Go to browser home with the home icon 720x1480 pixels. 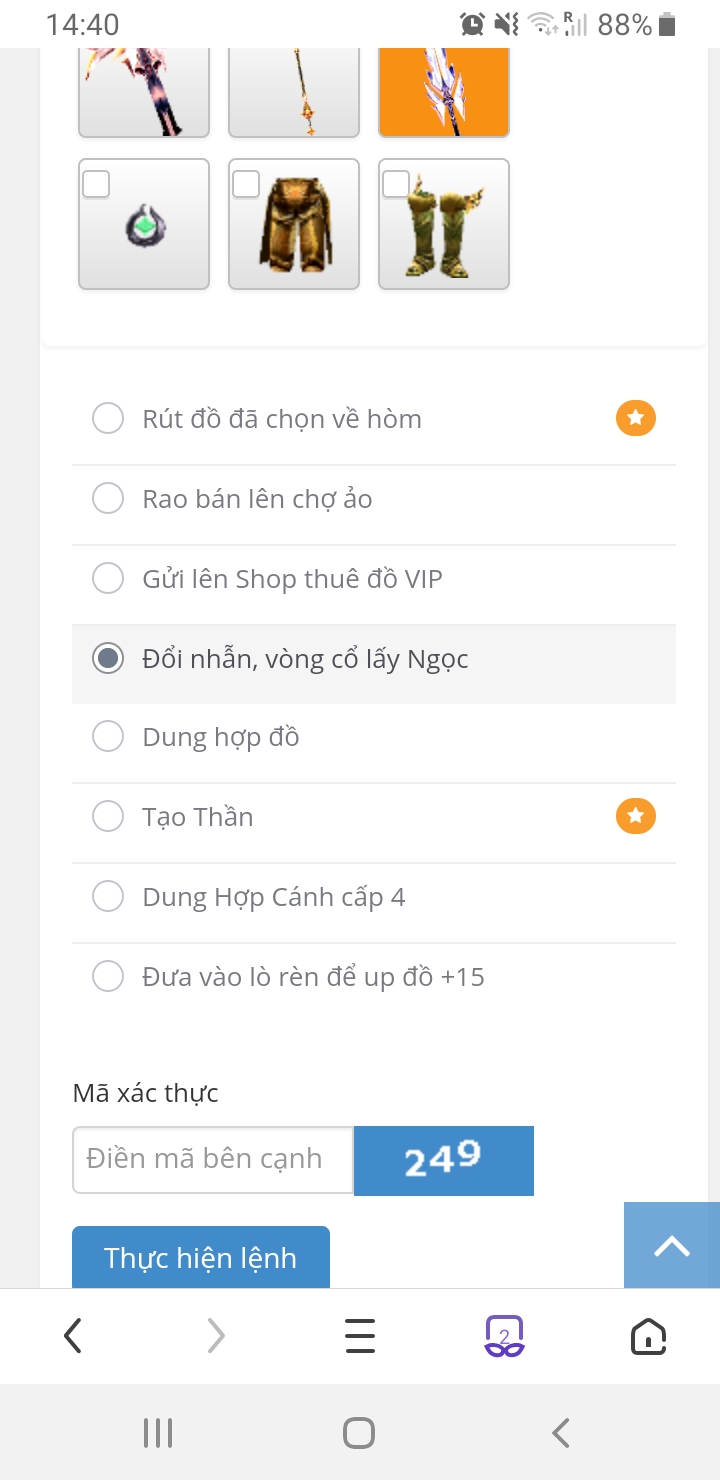tap(648, 1335)
